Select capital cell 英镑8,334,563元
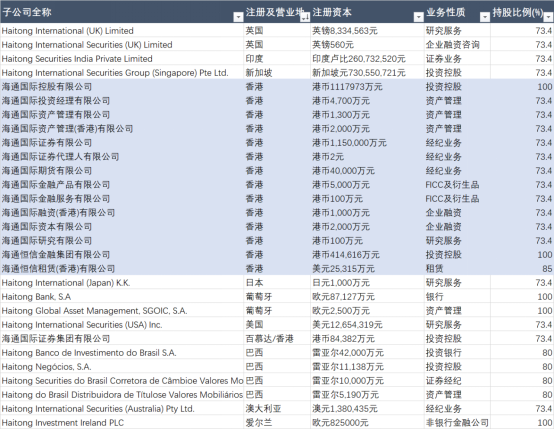Viewport: 554px width, 429px height. click(367, 31)
